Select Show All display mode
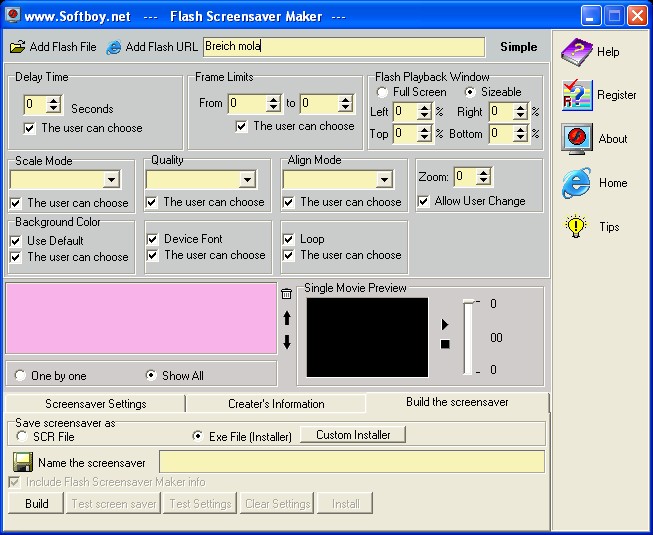Viewport: 653px width, 535px height. click(151, 376)
